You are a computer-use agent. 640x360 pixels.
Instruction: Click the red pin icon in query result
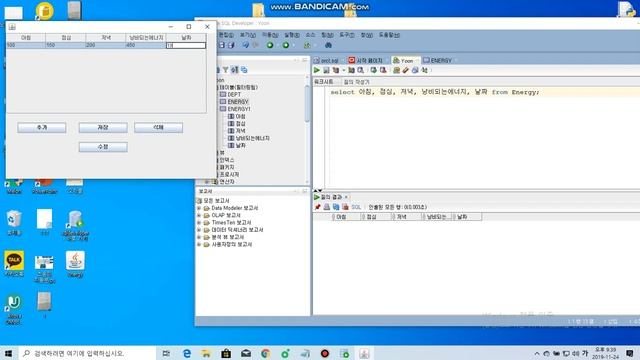[x=318, y=207]
